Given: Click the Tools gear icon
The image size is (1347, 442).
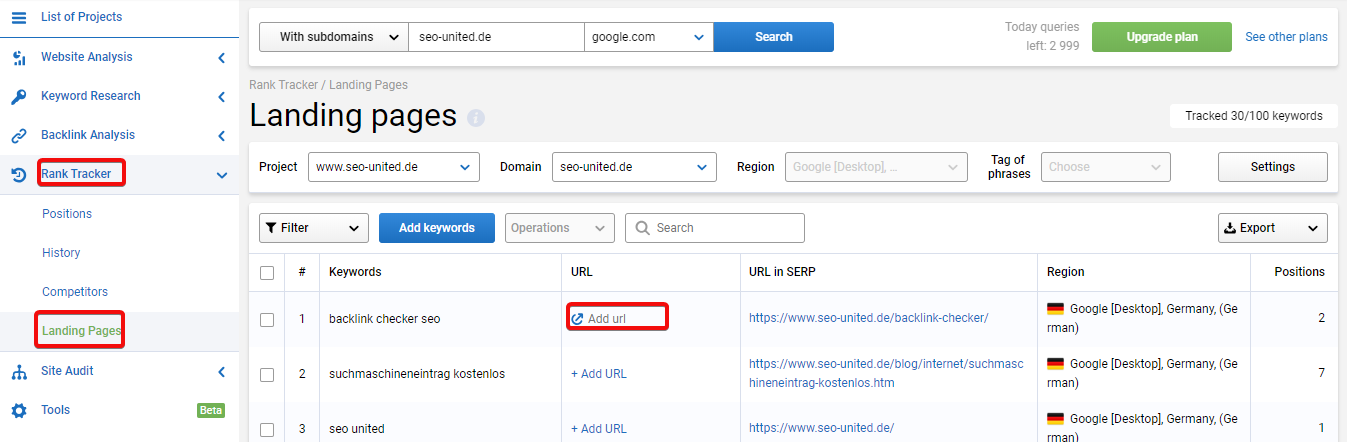Looking at the screenshot, I should [x=19, y=410].
